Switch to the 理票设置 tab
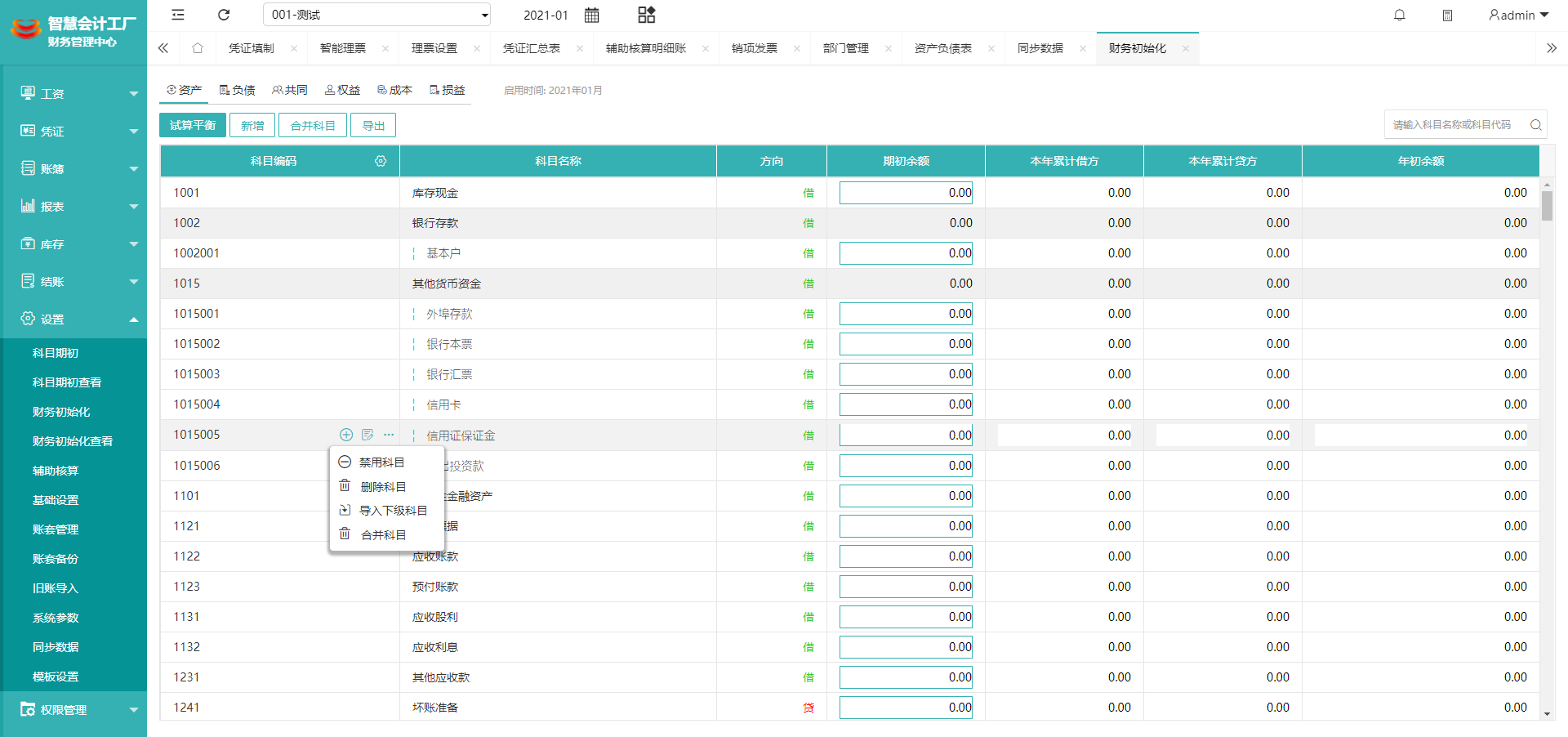Screen dimensions: 1568x737 [434, 48]
